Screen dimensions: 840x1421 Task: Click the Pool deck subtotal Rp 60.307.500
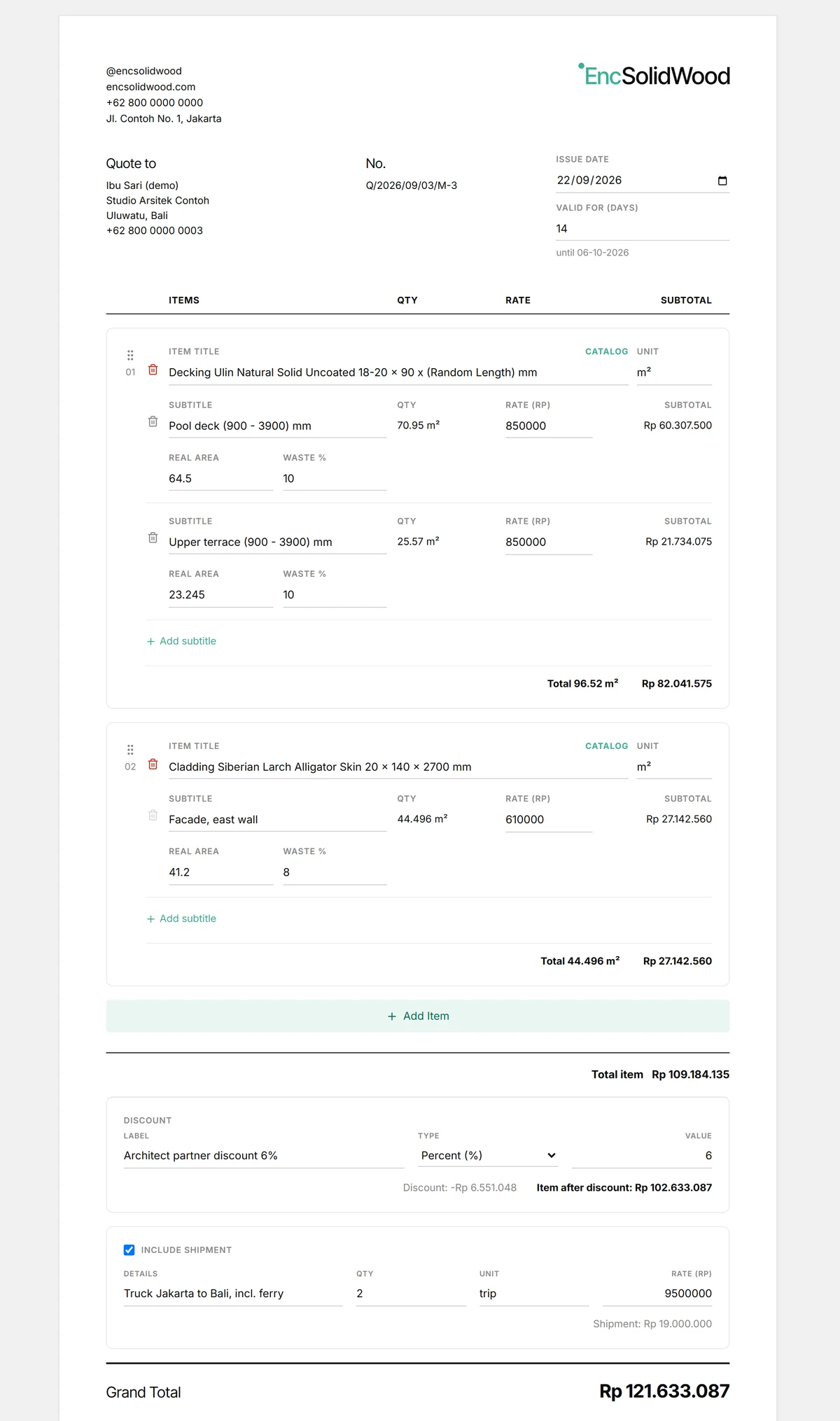678,426
